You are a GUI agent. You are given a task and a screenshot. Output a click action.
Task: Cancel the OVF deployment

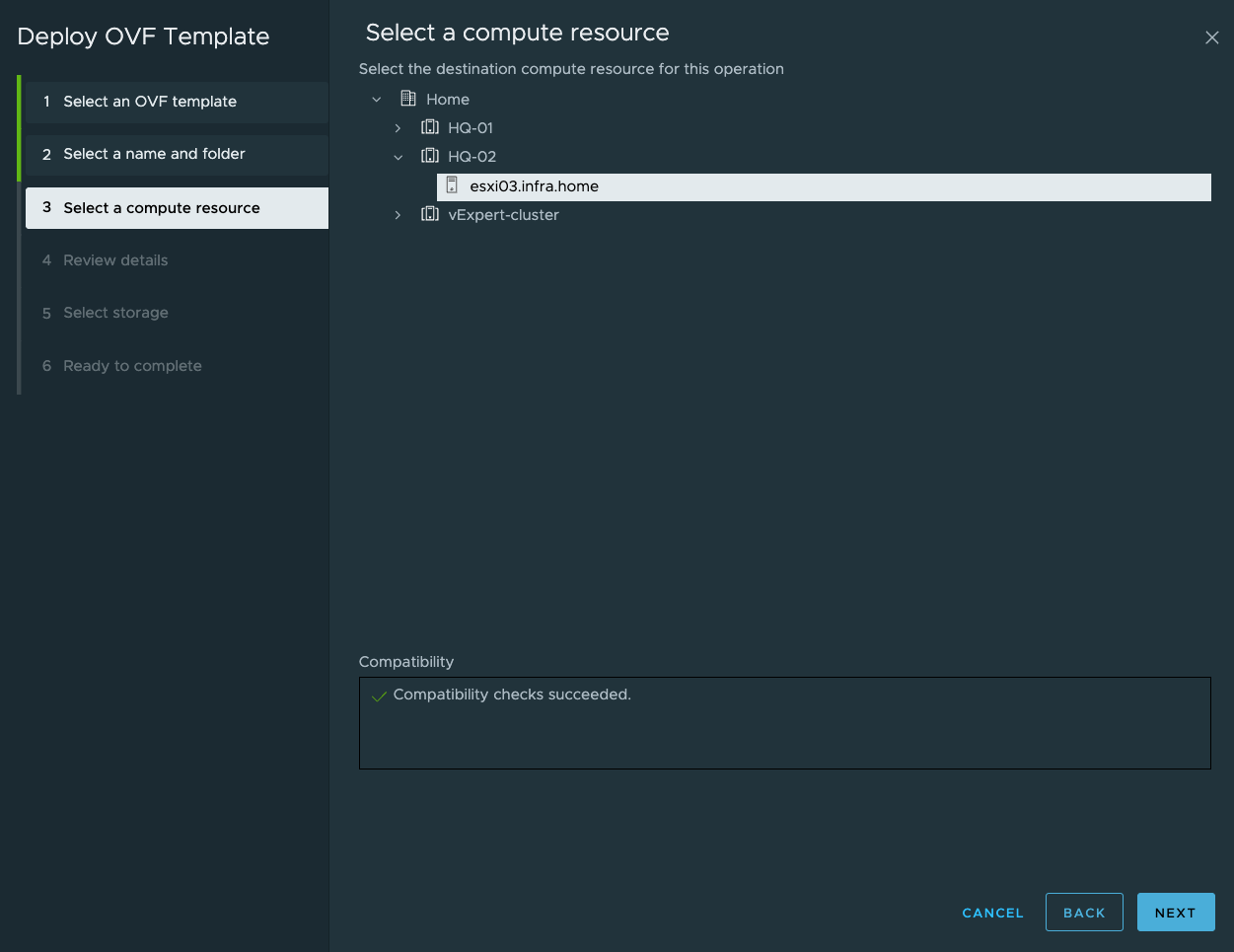tap(992, 913)
